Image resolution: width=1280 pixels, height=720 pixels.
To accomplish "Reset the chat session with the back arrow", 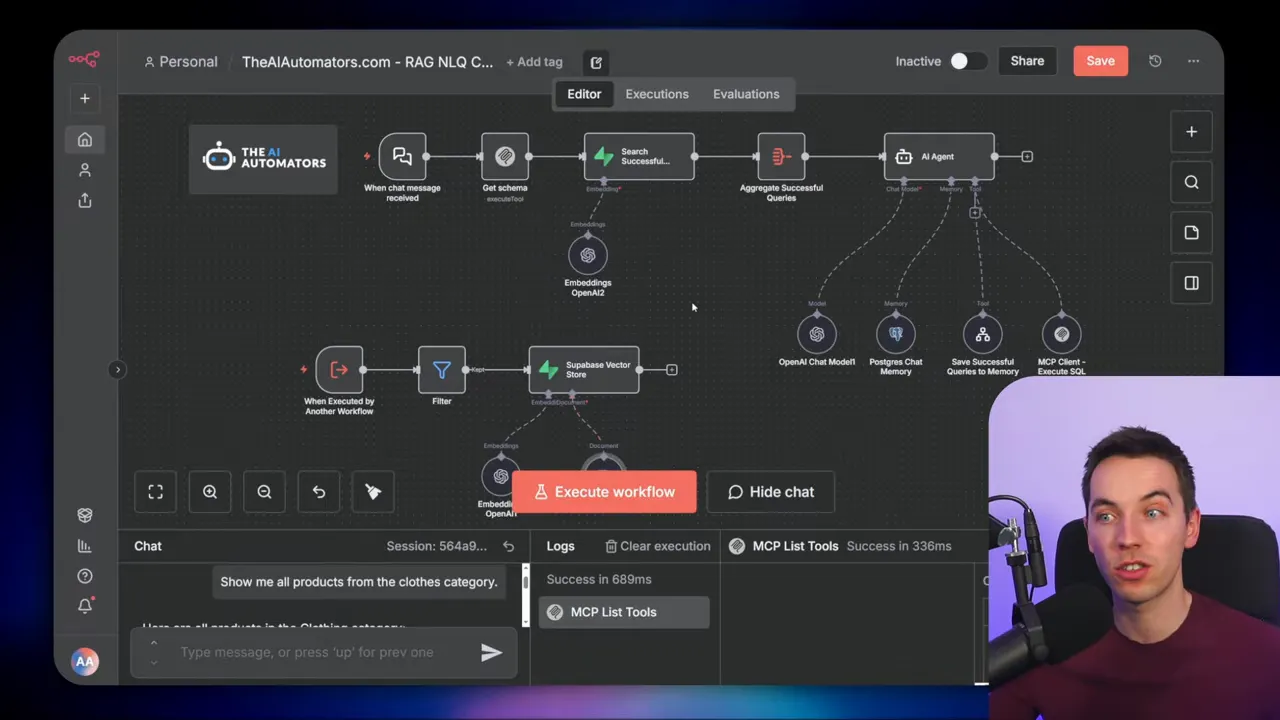I will point(508,546).
